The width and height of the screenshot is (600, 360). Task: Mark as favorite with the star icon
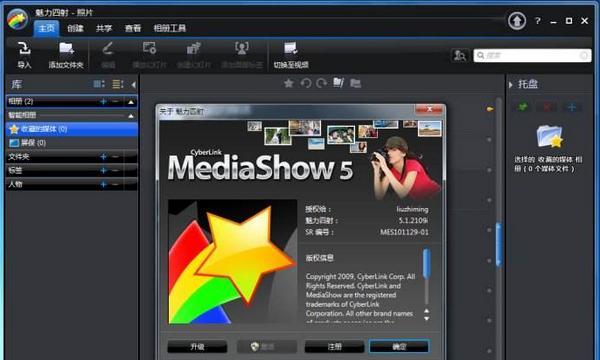[x=289, y=83]
